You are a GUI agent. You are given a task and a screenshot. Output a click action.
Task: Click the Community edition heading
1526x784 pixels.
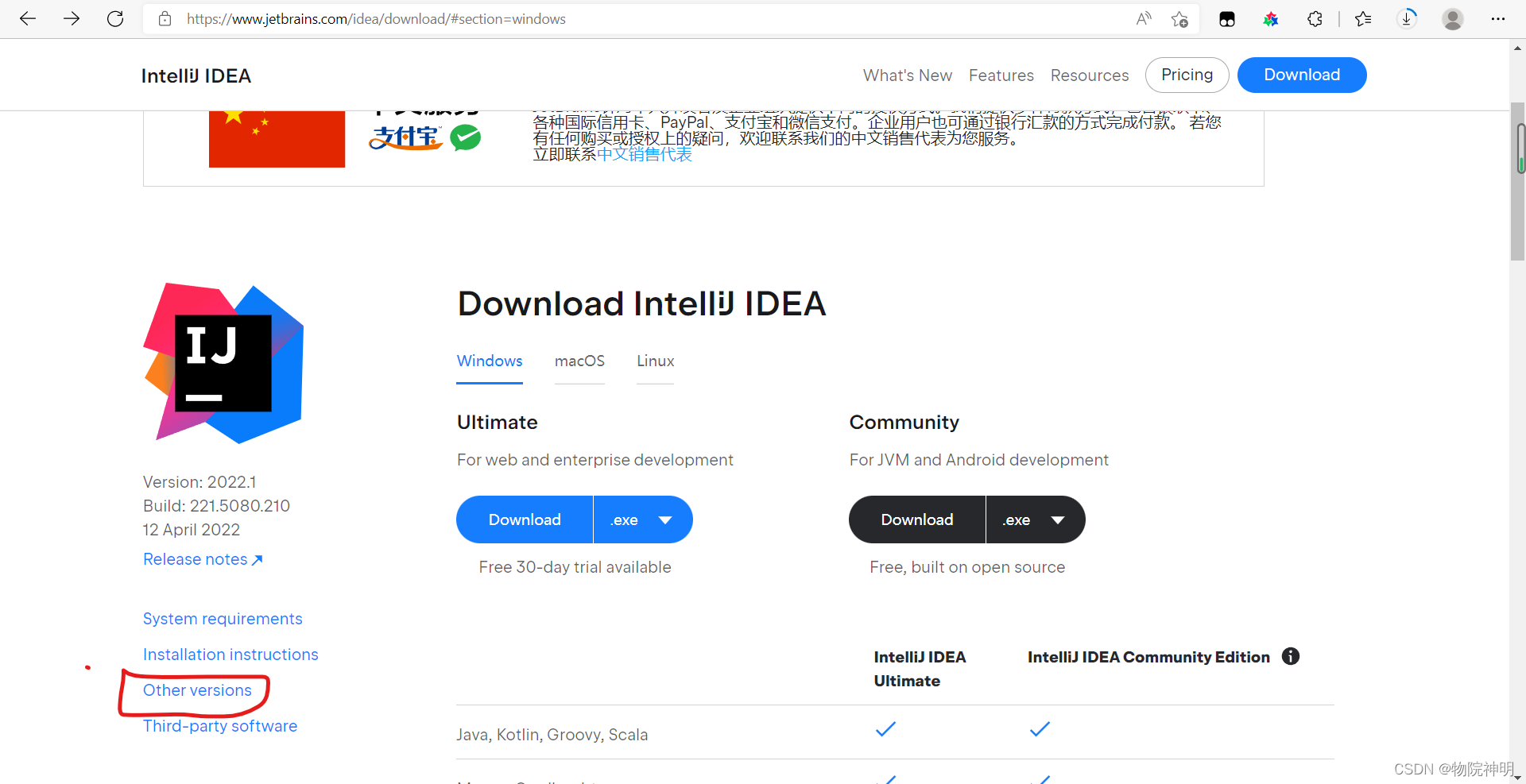[904, 423]
